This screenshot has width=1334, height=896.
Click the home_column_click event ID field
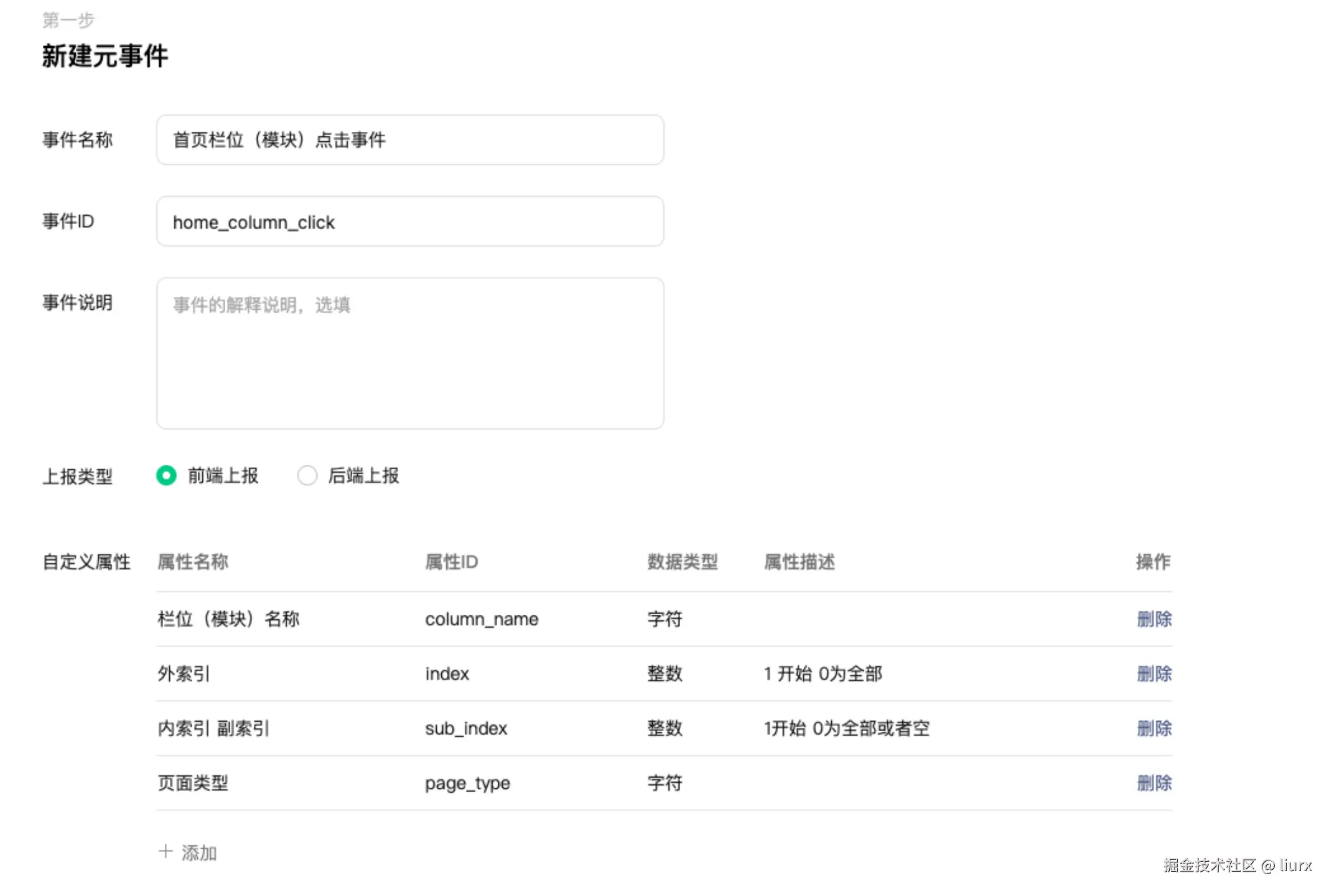pyautogui.click(x=410, y=222)
